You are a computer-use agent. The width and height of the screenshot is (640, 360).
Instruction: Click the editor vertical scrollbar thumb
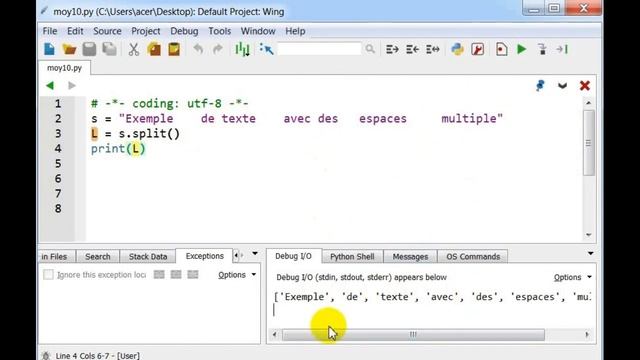click(x=588, y=143)
